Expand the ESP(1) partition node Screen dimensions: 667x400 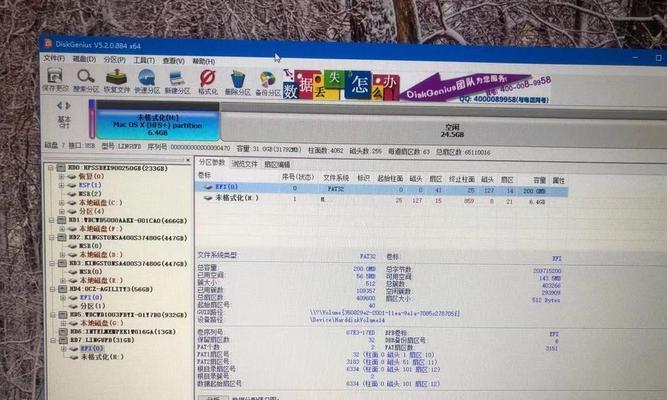coord(62,186)
